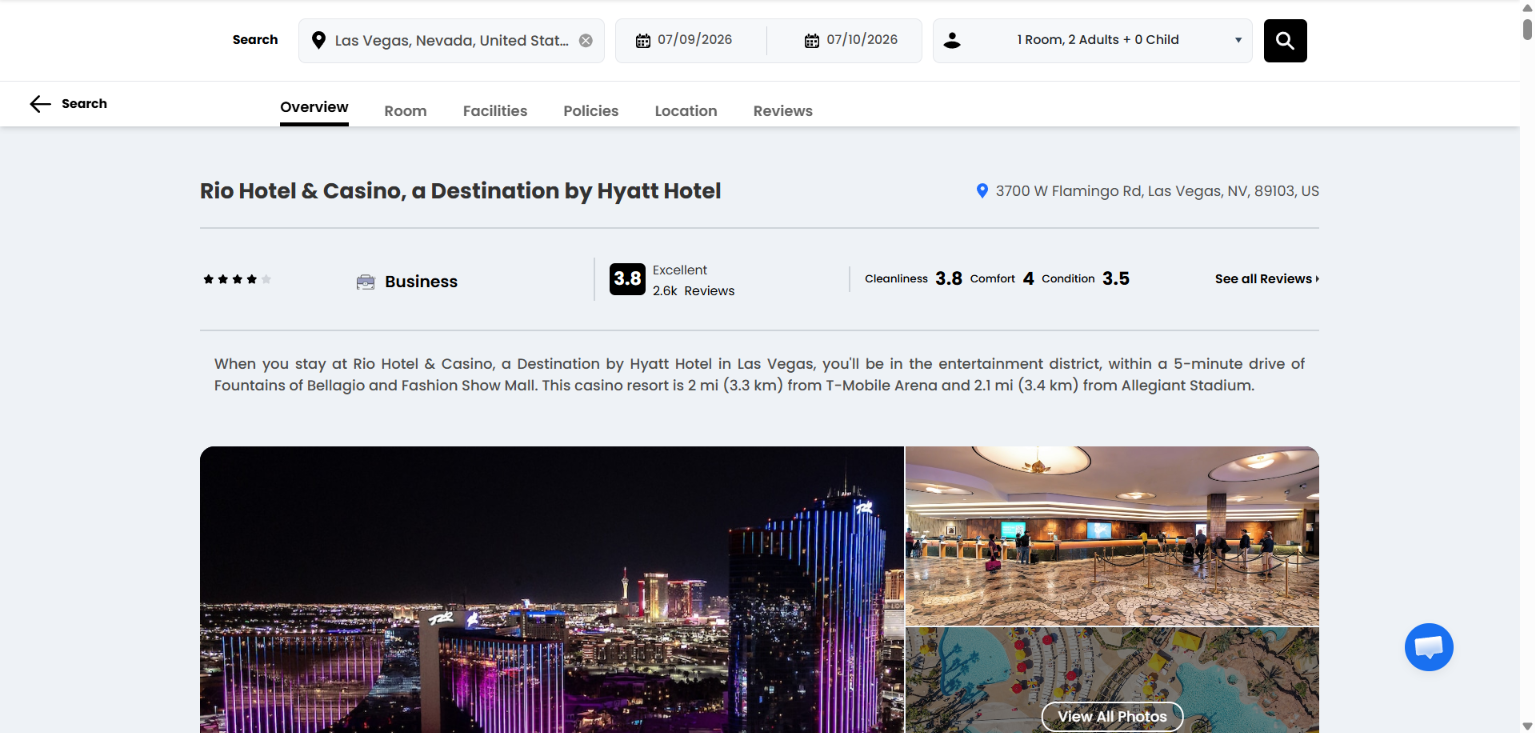Open the Location tab
This screenshot has width=1535, height=733.
686,111
